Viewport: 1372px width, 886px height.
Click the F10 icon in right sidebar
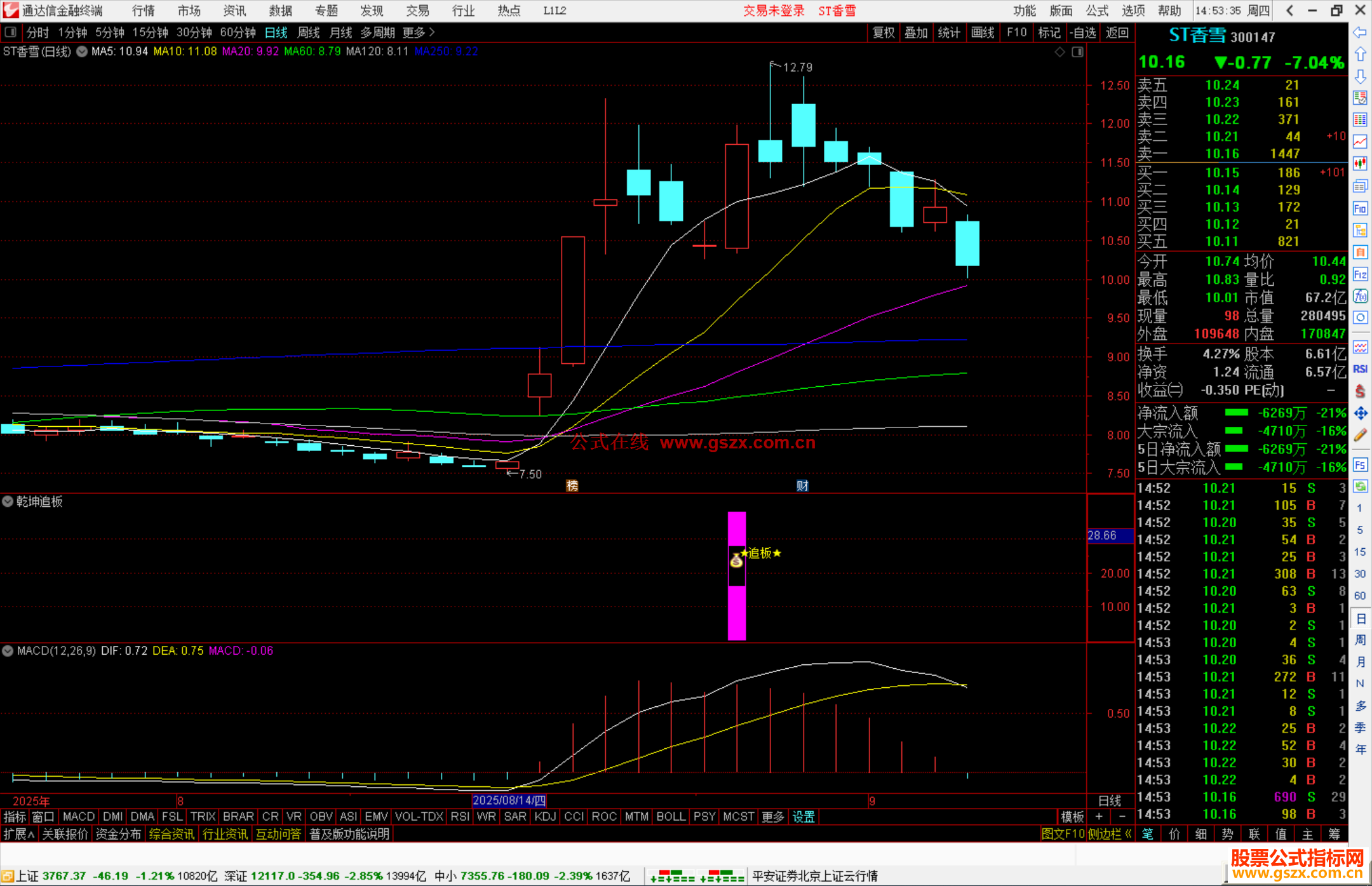click(x=1360, y=208)
